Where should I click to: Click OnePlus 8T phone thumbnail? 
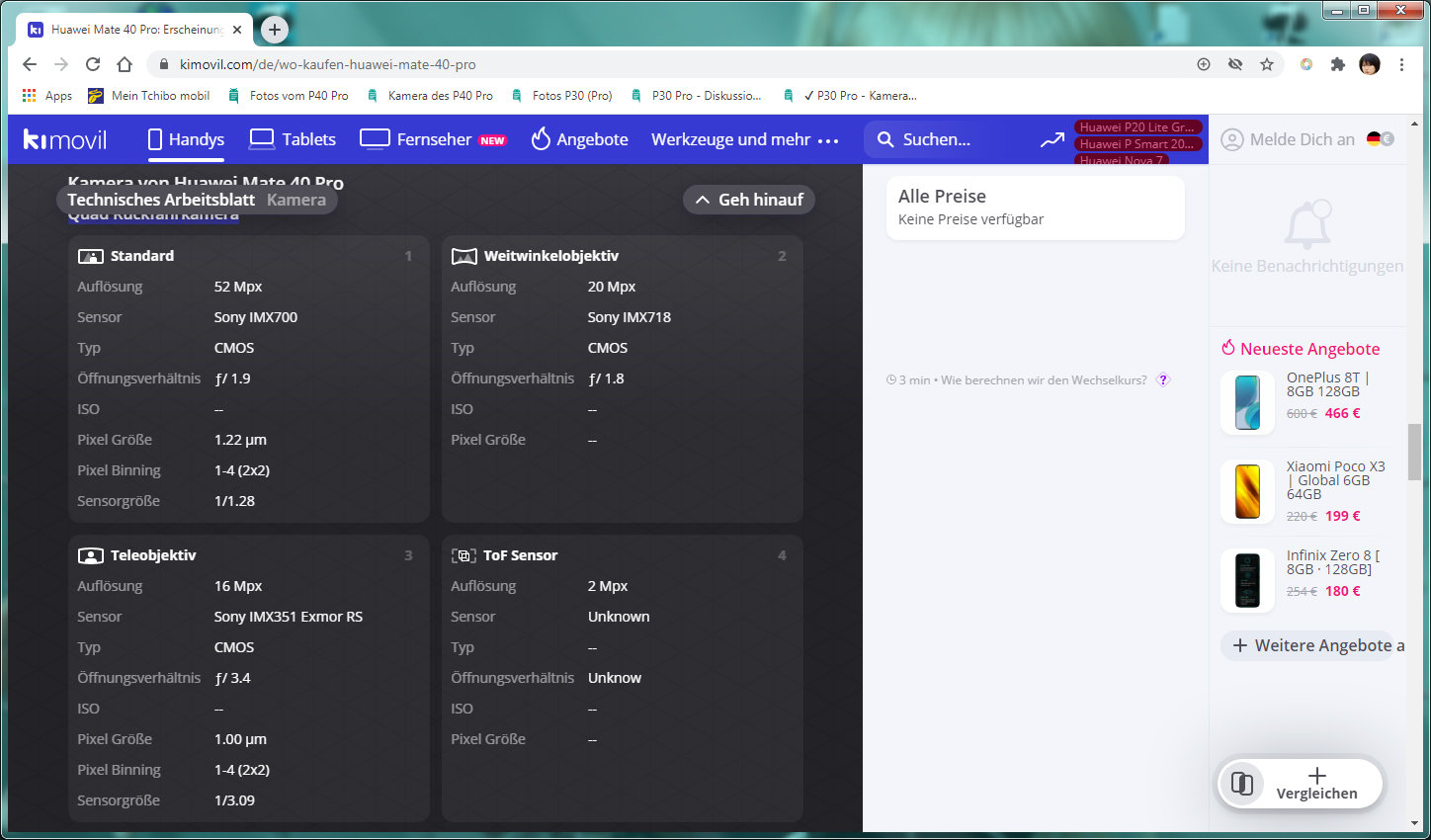click(x=1248, y=402)
